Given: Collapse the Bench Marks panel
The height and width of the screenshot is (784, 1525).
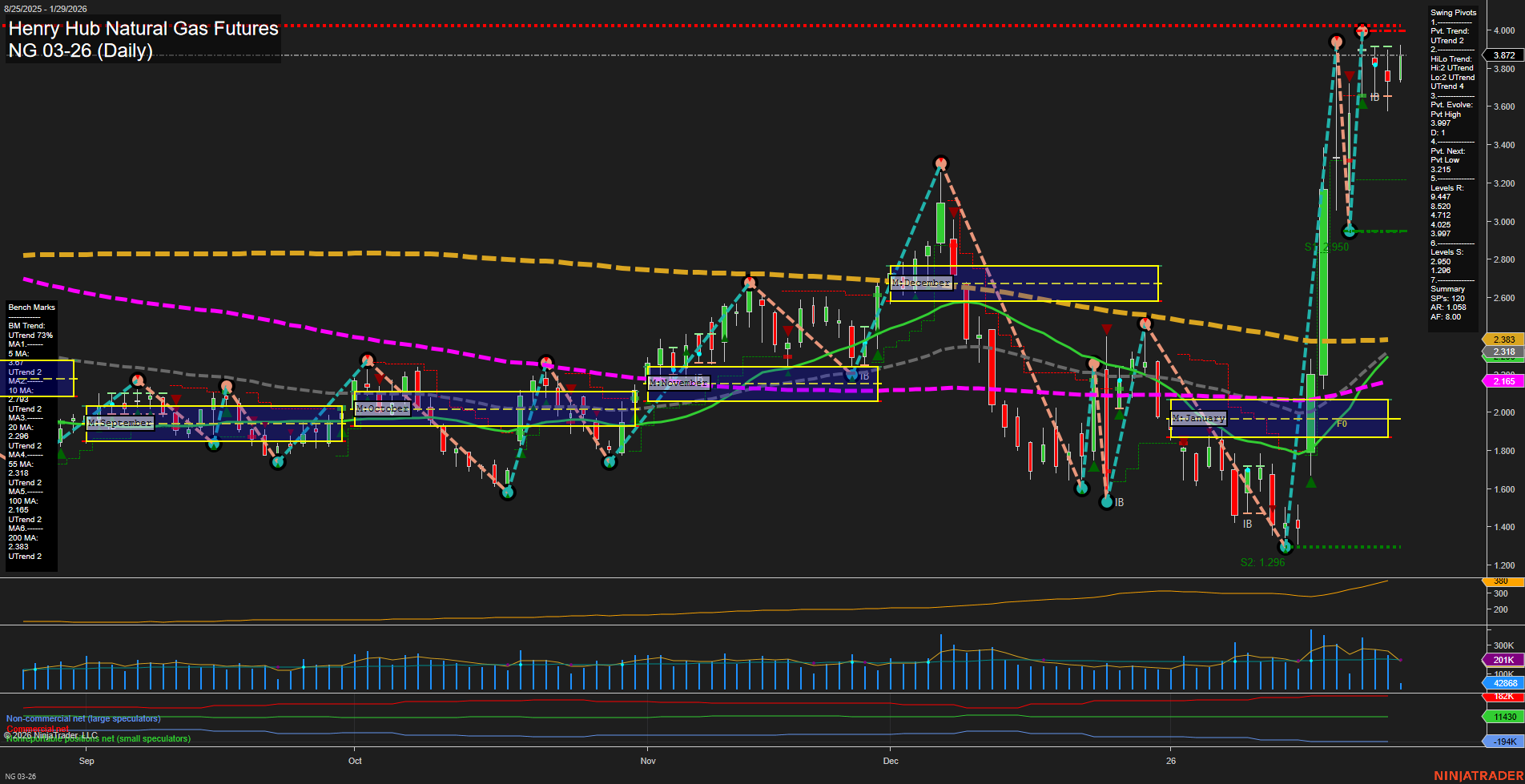Looking at the screenshot, I should [31, 307].
